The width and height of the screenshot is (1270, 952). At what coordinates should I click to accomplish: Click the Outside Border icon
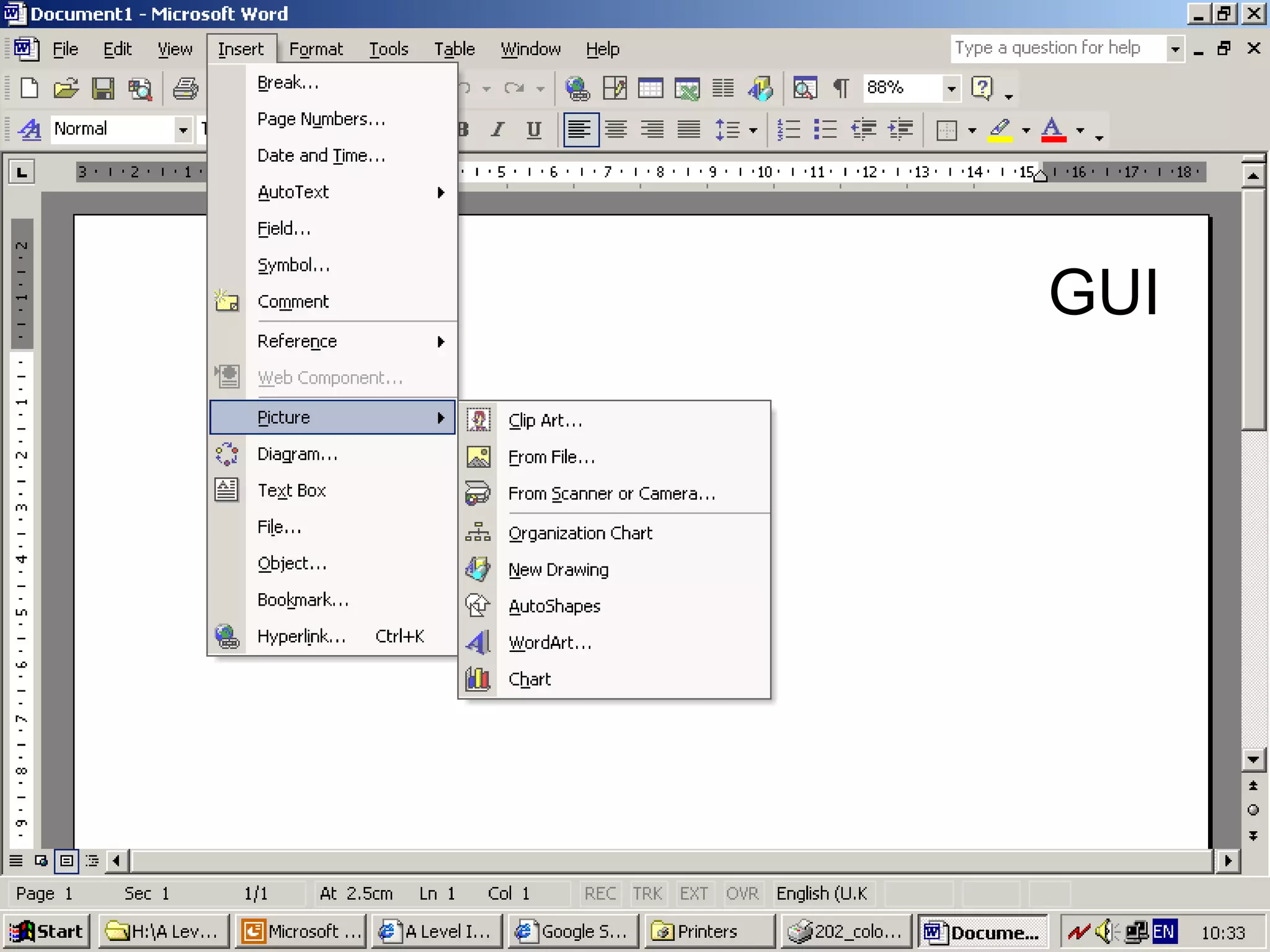[x=947, y=130]
